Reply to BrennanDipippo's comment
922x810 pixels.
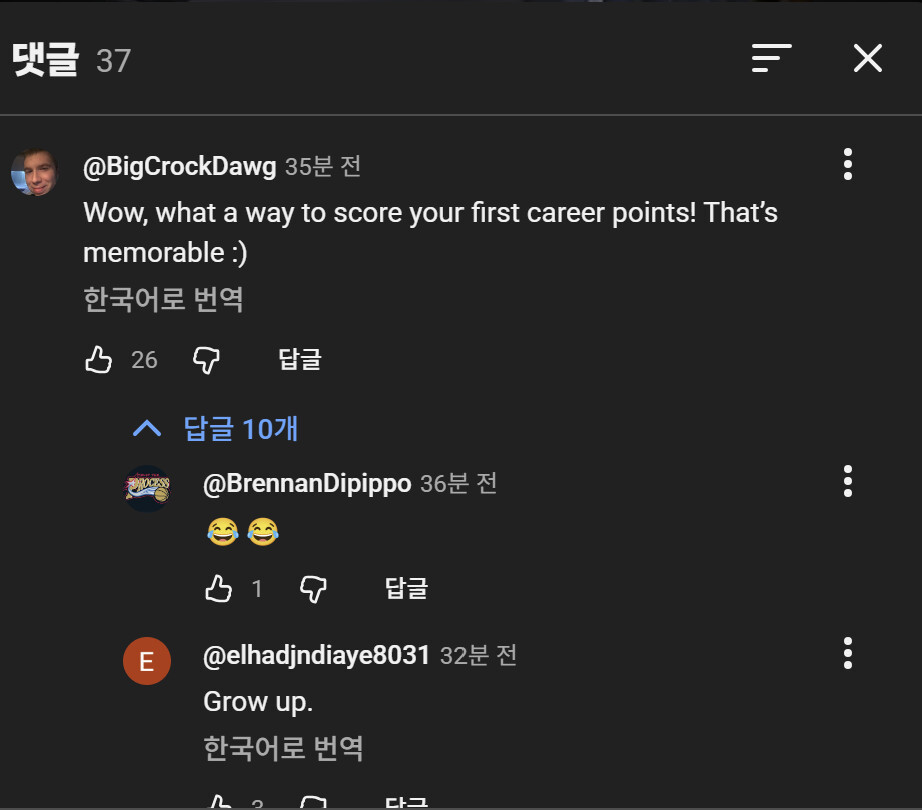point(406,589)
